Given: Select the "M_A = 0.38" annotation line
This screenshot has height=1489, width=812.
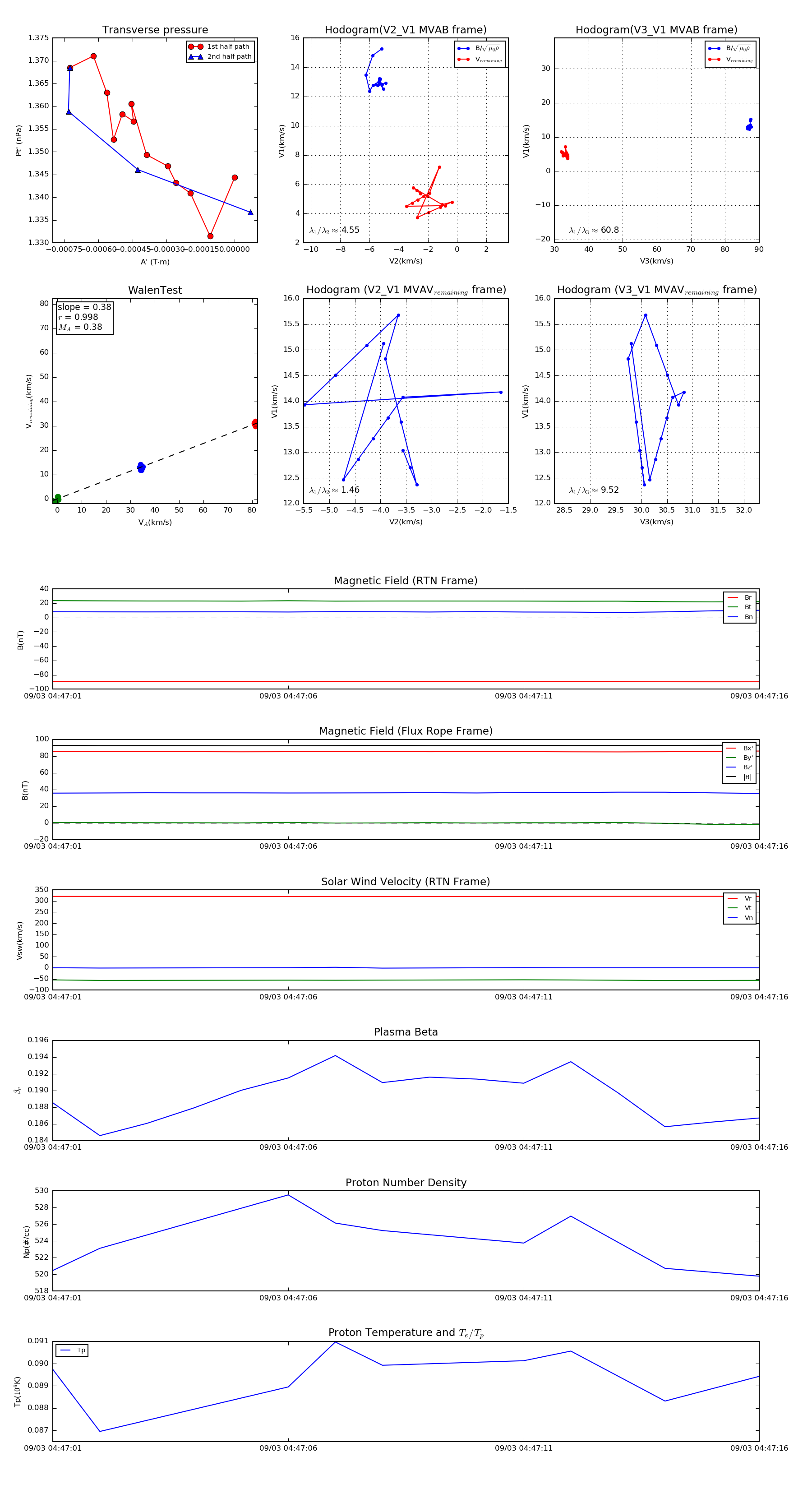Looking at the screenshot, I should click(x=80, y=327).
